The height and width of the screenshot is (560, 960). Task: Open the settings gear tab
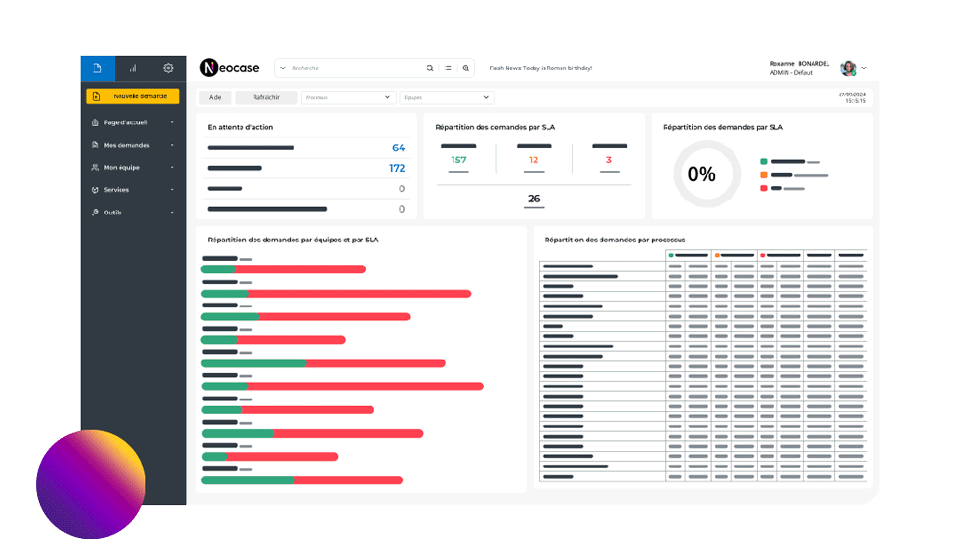point(168,68)
